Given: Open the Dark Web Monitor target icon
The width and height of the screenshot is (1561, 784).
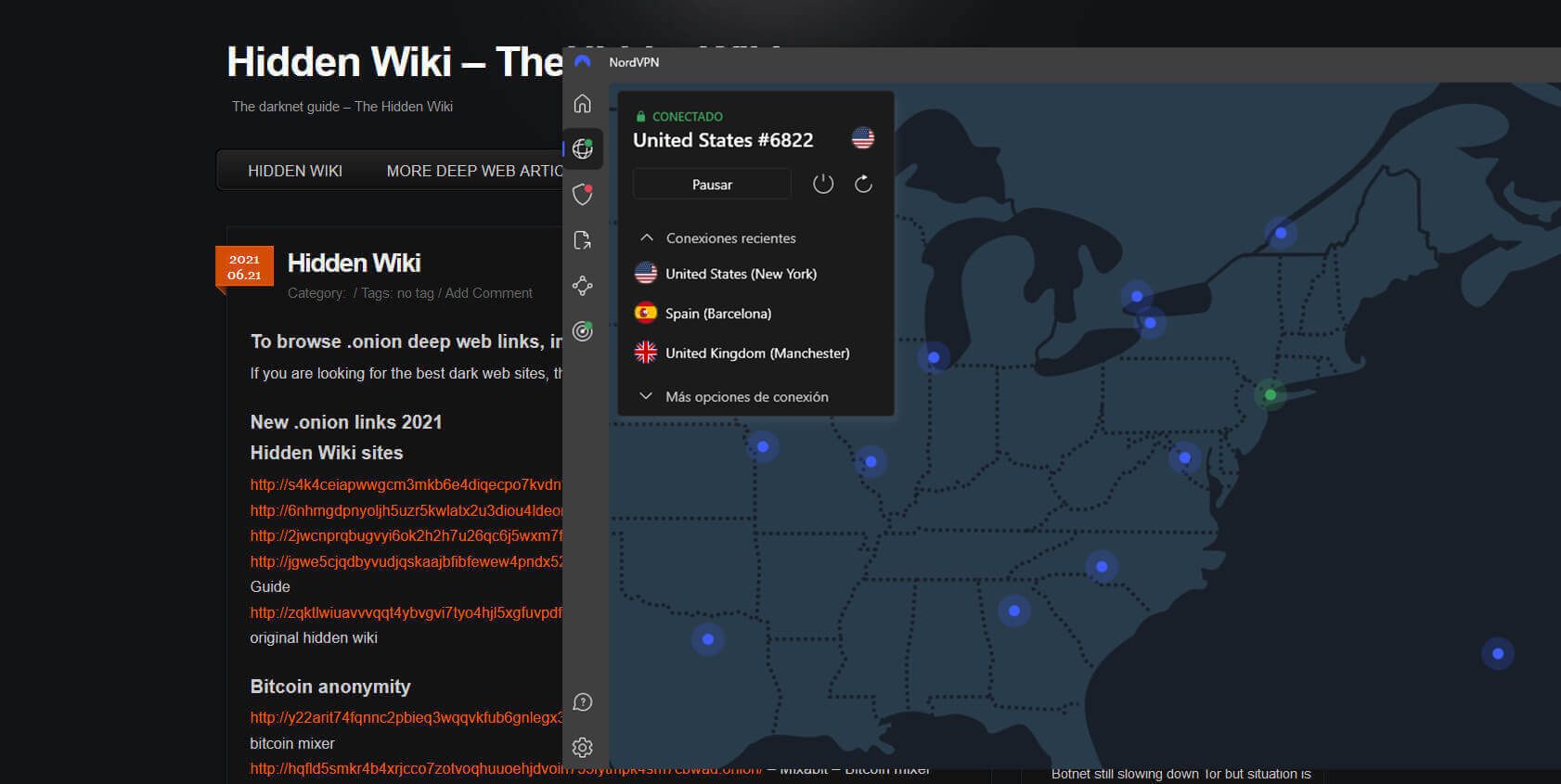Looking at the screenshot, I should (x=583, y=331).
